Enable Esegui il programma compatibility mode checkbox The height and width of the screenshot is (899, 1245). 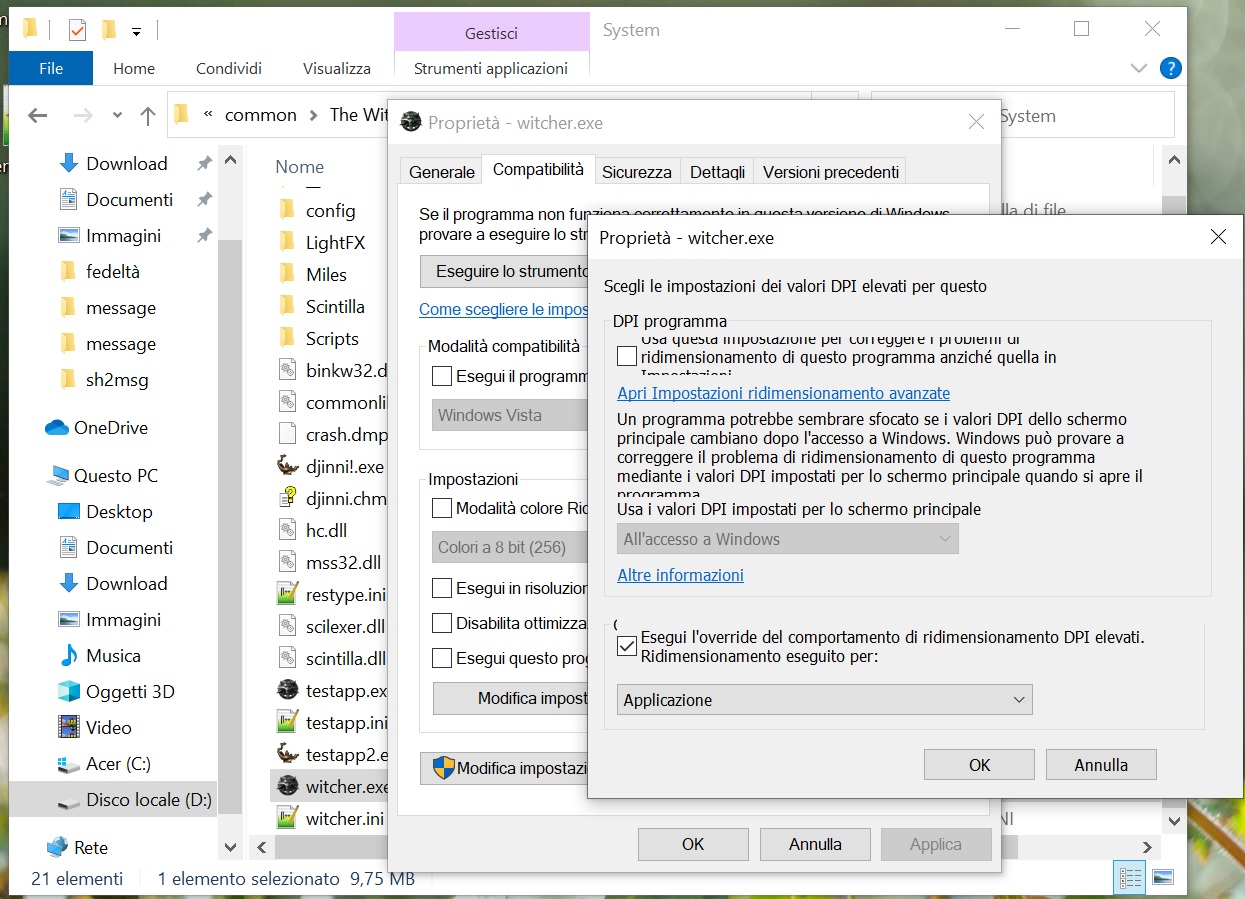pos(442,377)
